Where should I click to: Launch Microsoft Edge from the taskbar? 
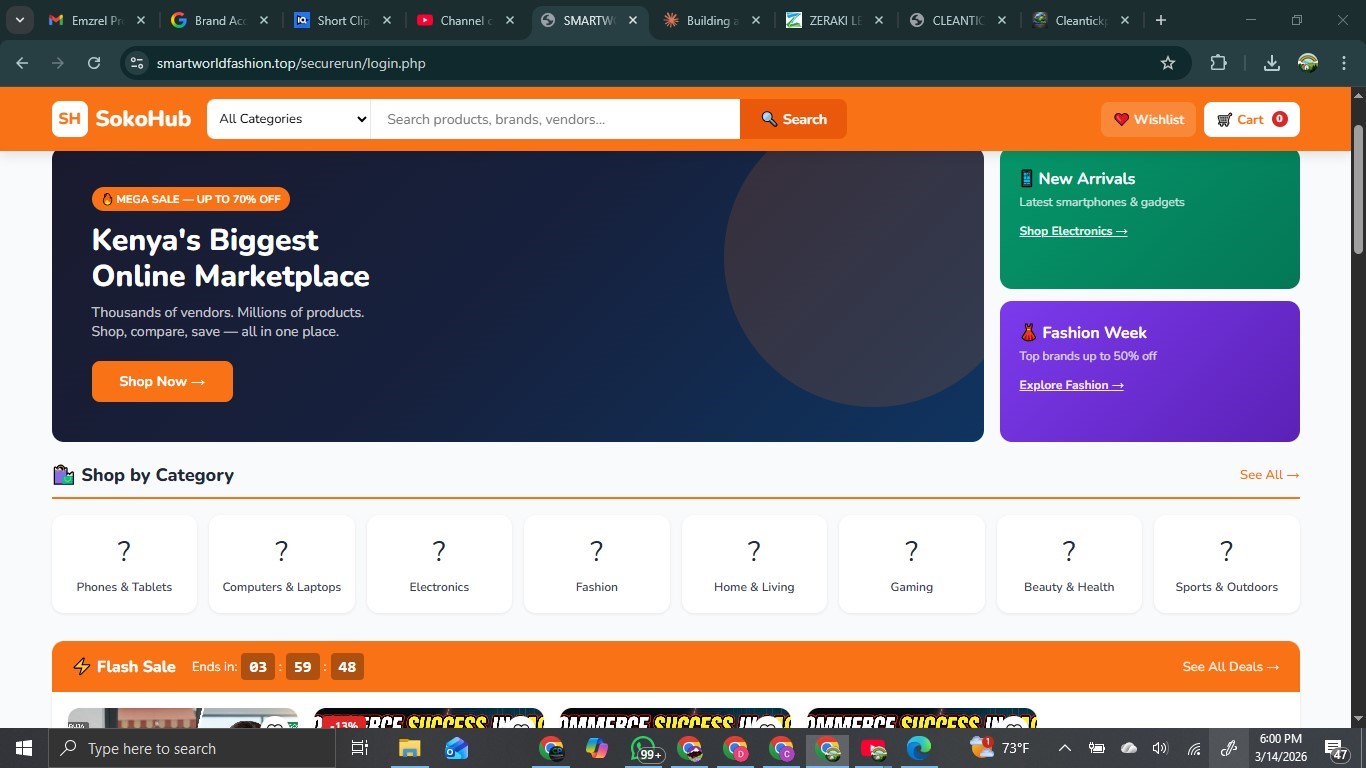[x=918, y=748]
